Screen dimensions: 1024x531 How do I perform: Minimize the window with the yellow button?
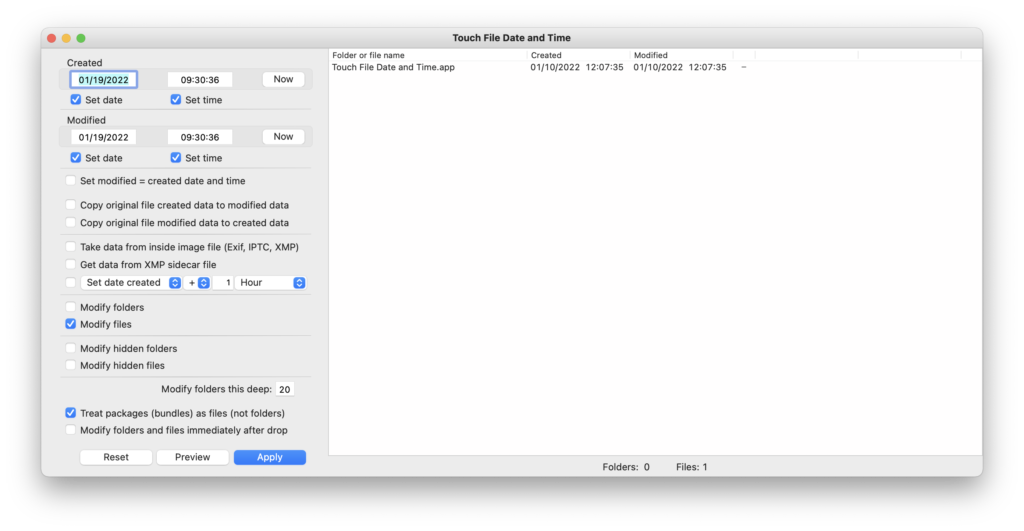point(66,38)
